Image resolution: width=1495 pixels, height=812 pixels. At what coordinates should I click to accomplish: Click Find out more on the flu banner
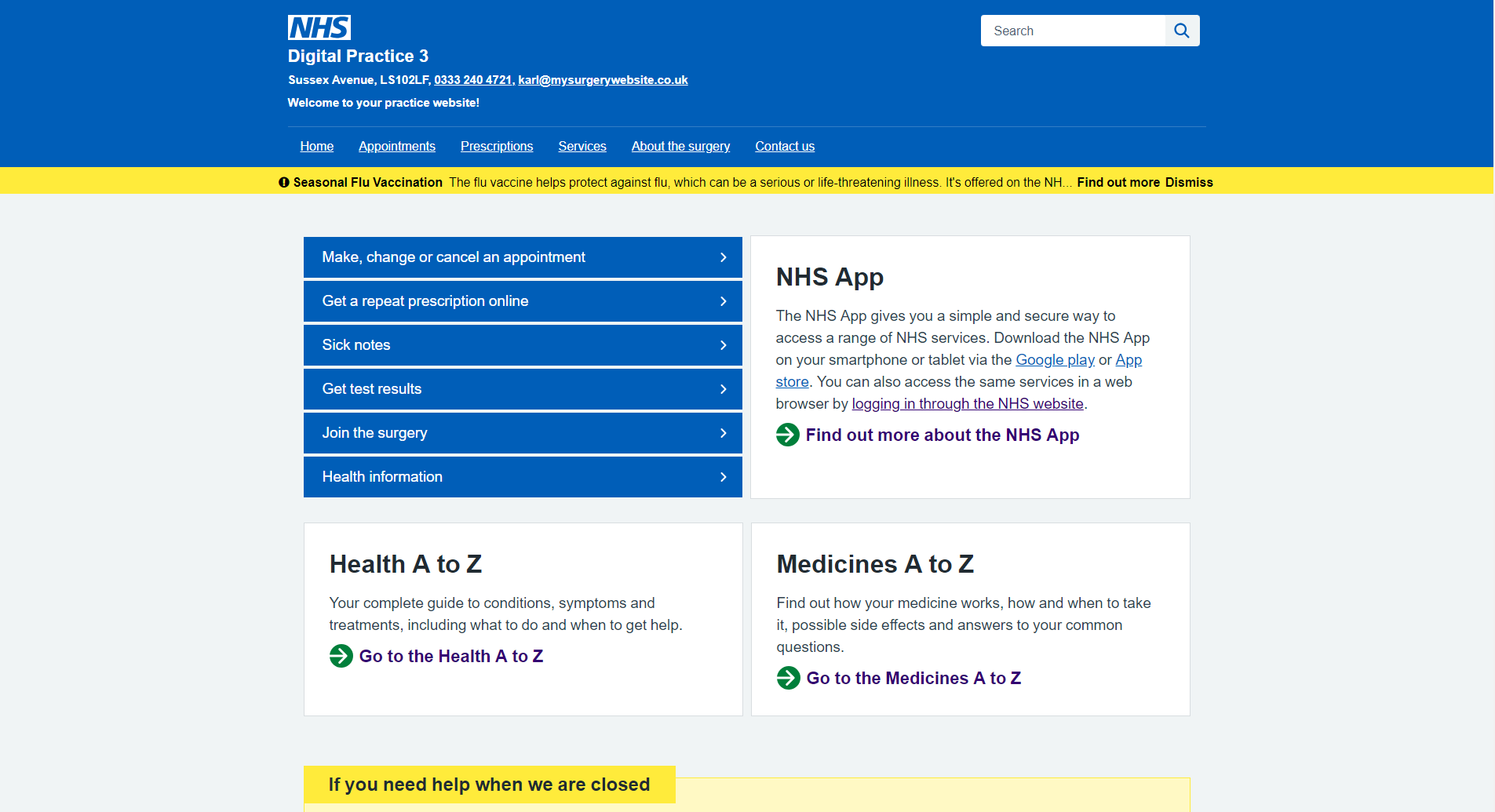click(x=1118, y=182)
